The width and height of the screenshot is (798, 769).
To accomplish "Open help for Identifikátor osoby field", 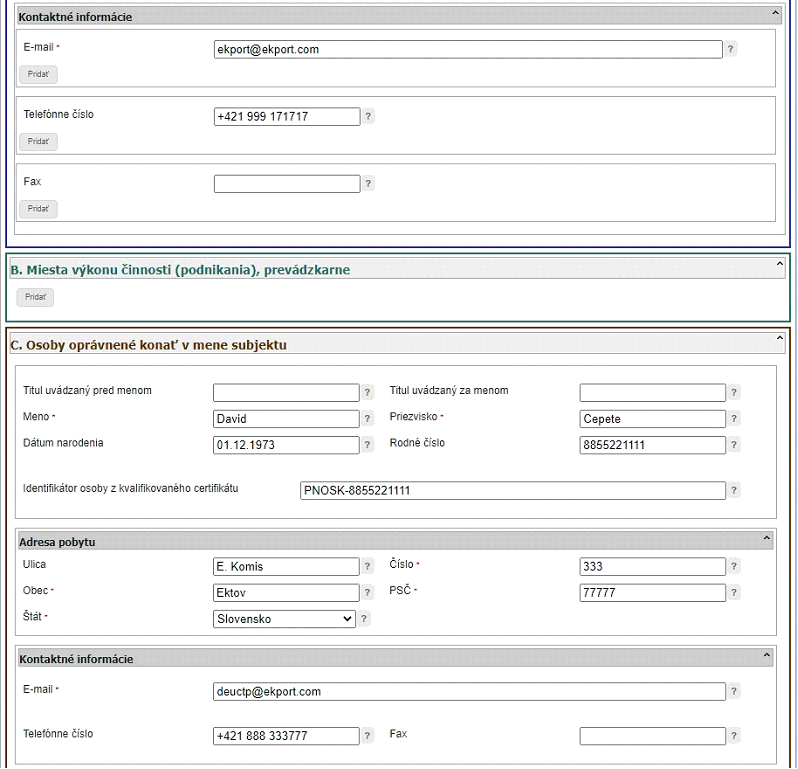I will pos(733,490).
